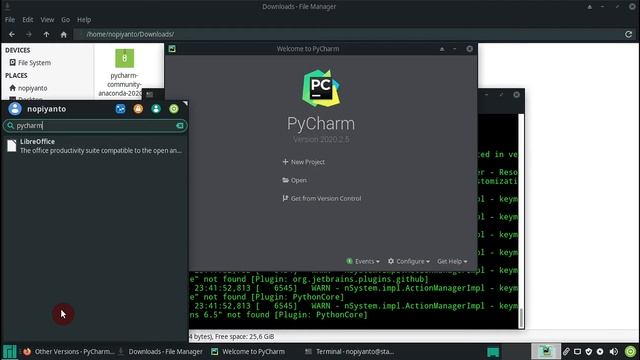640x360 pixels.
Task: Click the green session power icon in panel
Action: pos(630,351)
